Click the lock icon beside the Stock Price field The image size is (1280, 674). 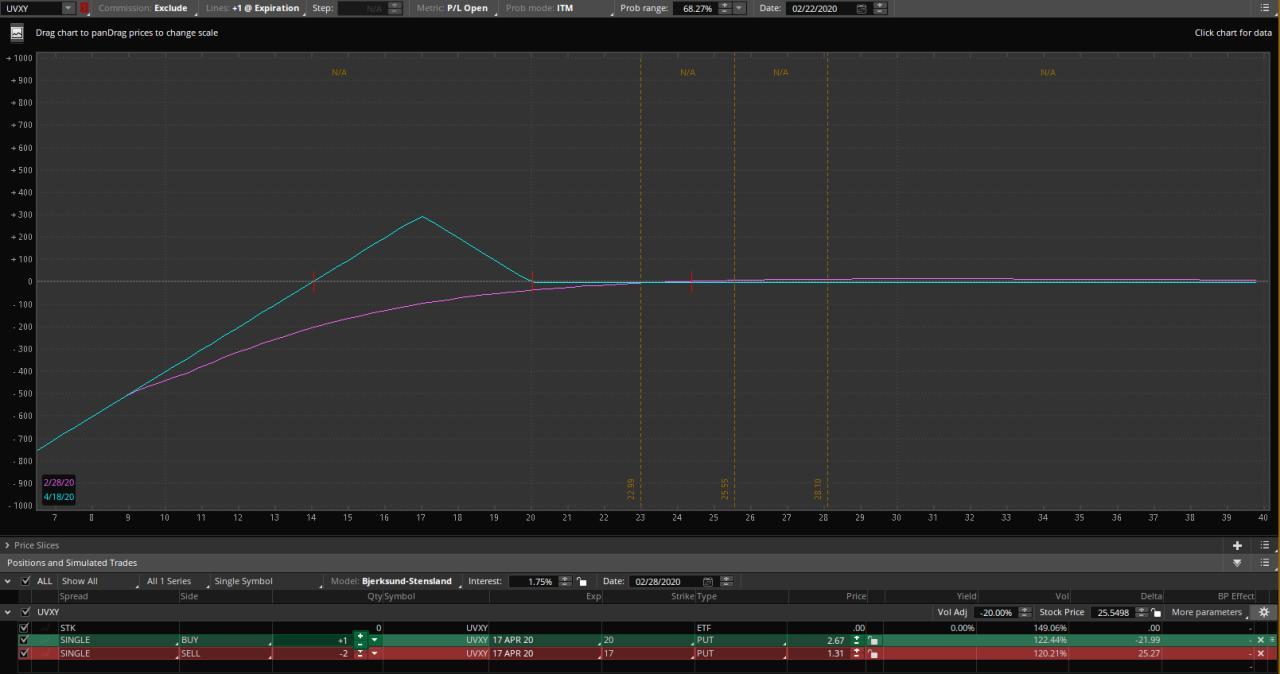(x=1155, y=612)
